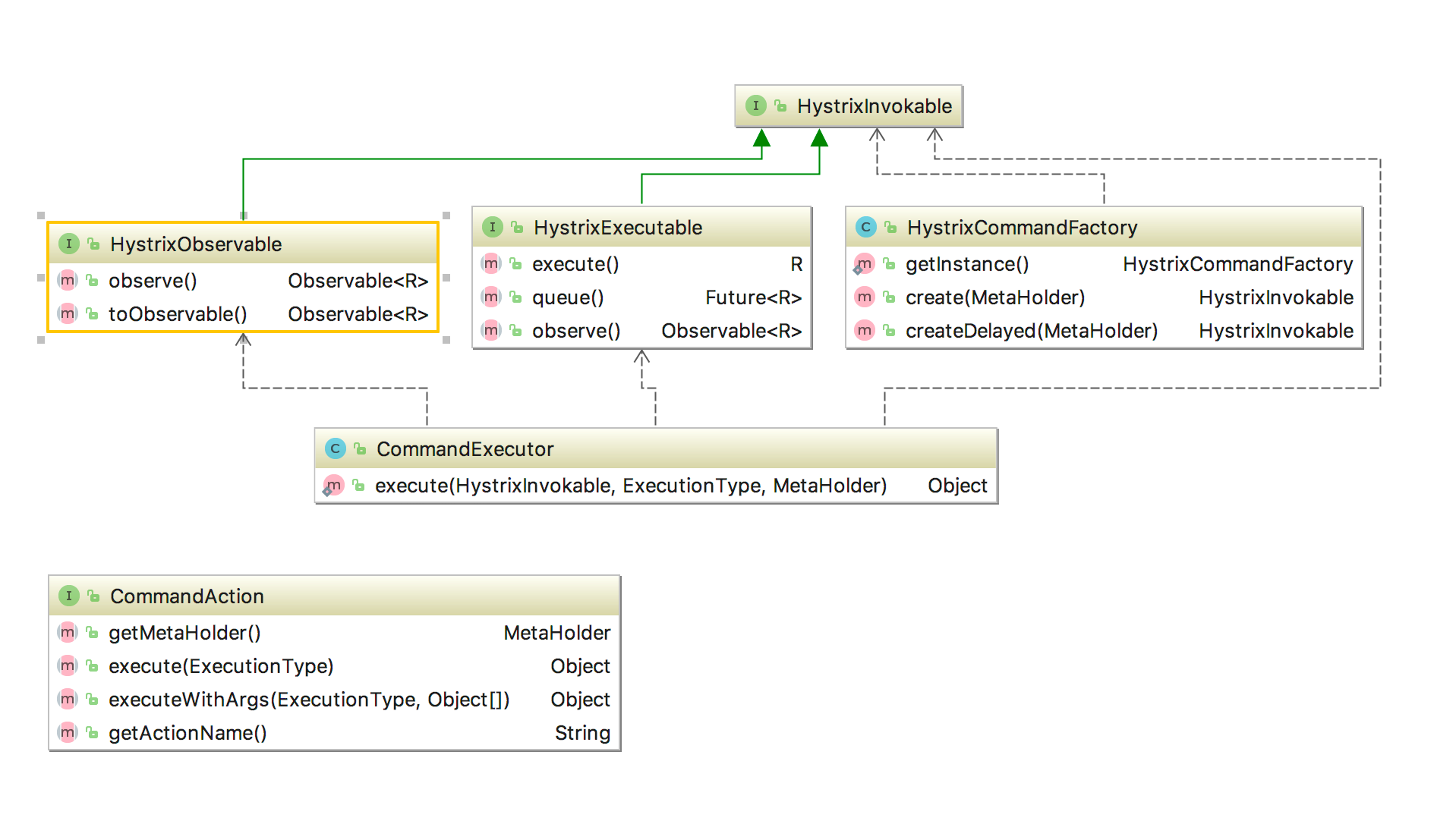Image resolution: width=1456 pixels, height=821 pixels.
Task: Click method icon of createDelayed(MetaHolder)
Action: (865, 330)
